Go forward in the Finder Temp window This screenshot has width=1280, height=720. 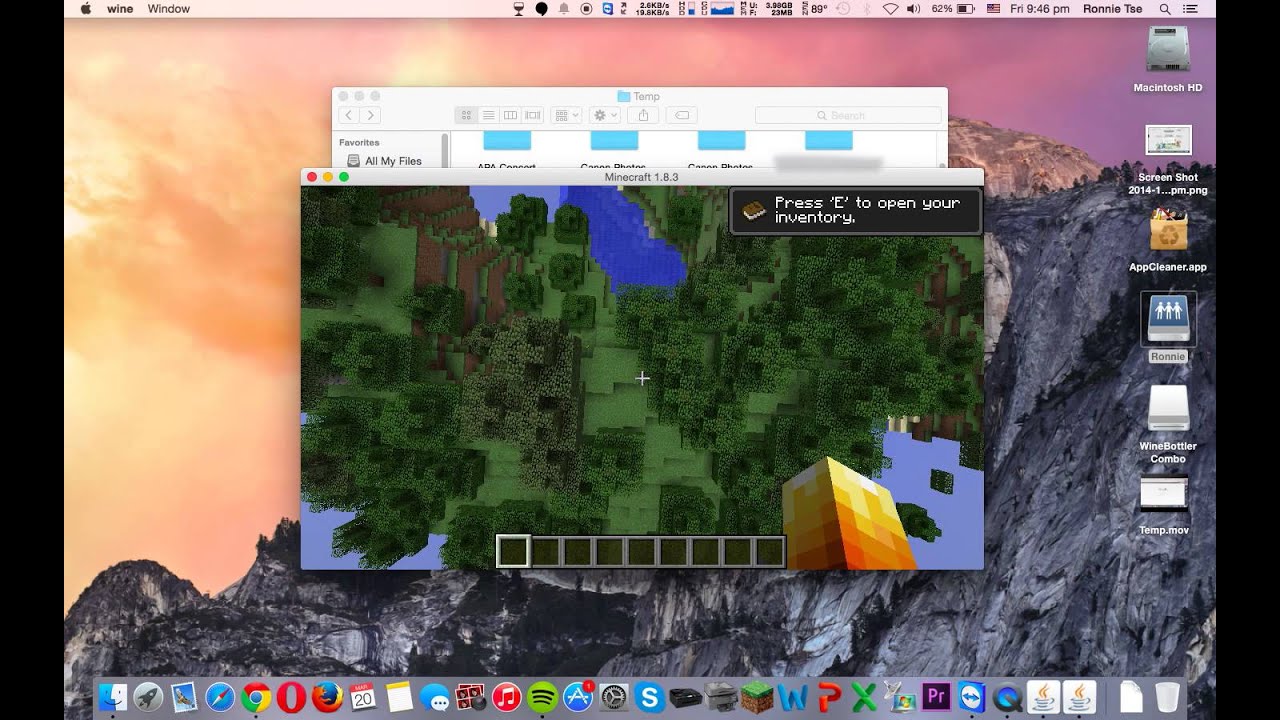coord(370,116)
